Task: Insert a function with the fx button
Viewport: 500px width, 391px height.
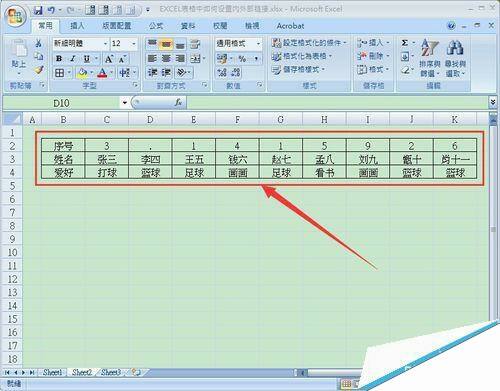Action: 178,103
